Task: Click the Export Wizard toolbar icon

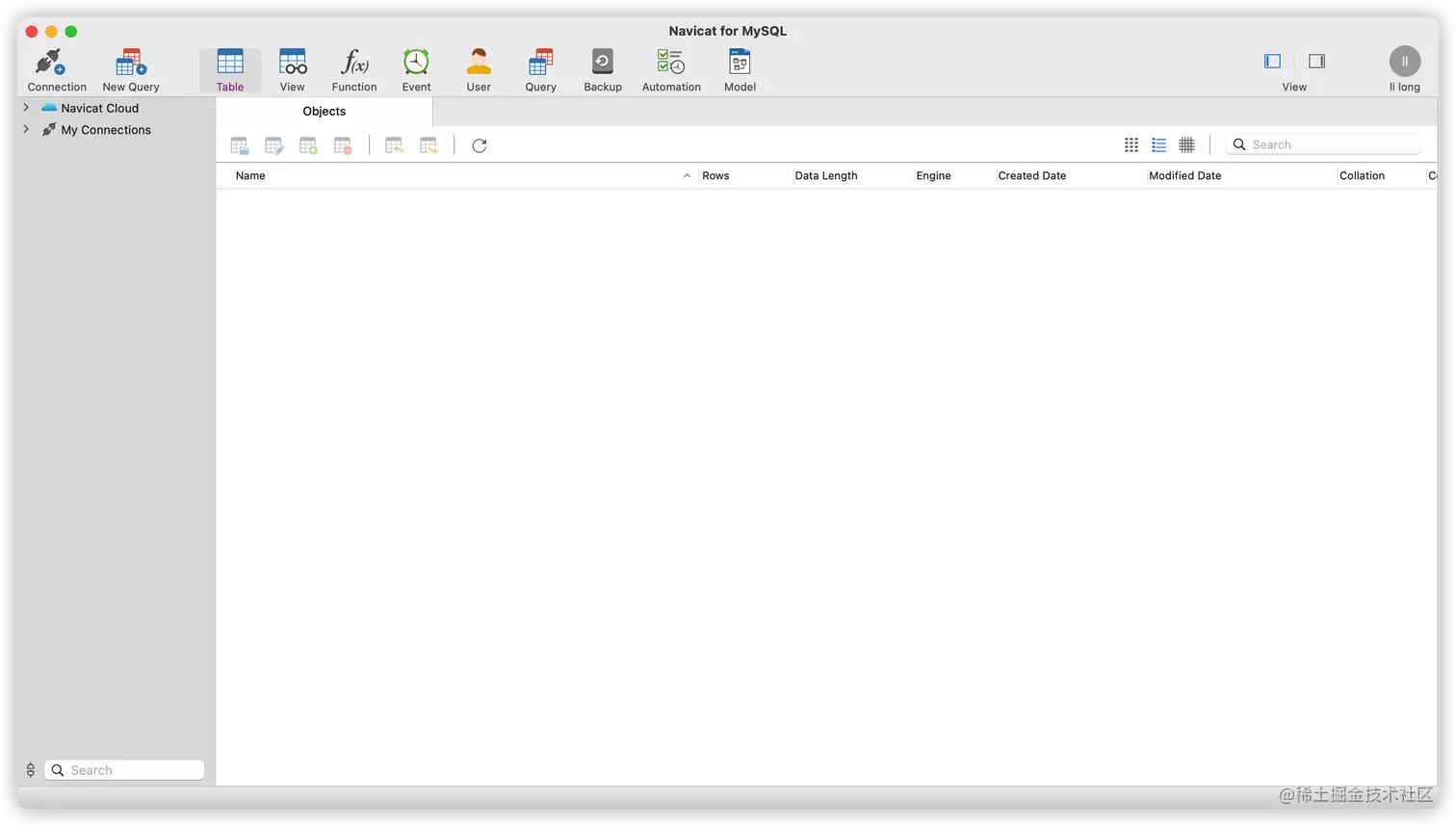Action: click(x=429, y=145)
